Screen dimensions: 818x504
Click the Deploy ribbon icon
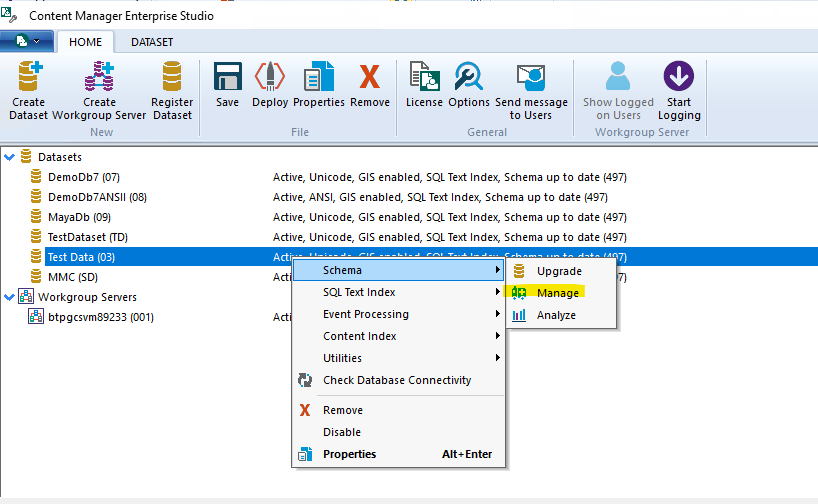(x=270, y=76)
